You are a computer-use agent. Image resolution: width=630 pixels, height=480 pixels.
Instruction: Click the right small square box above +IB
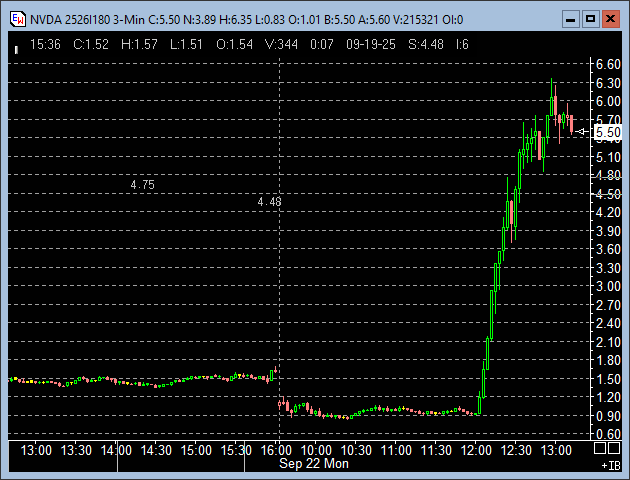[615, 451]
